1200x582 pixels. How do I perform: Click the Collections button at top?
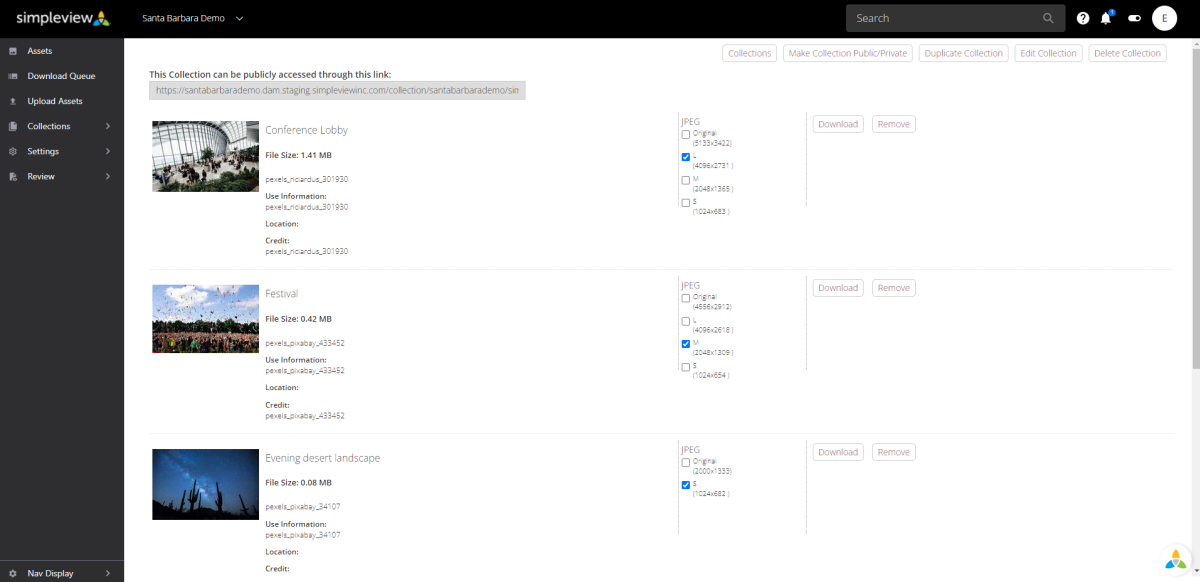(750, 53)
